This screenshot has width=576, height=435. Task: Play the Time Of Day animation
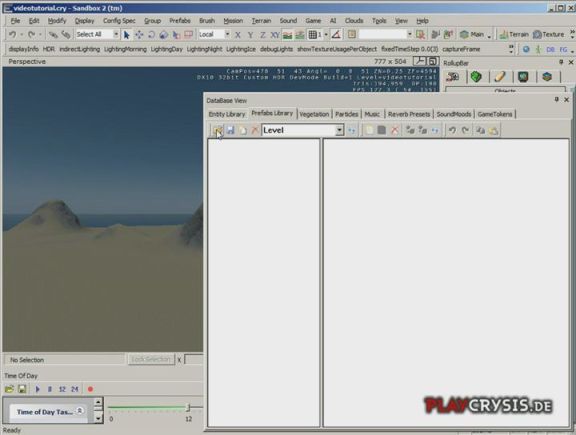37,389
